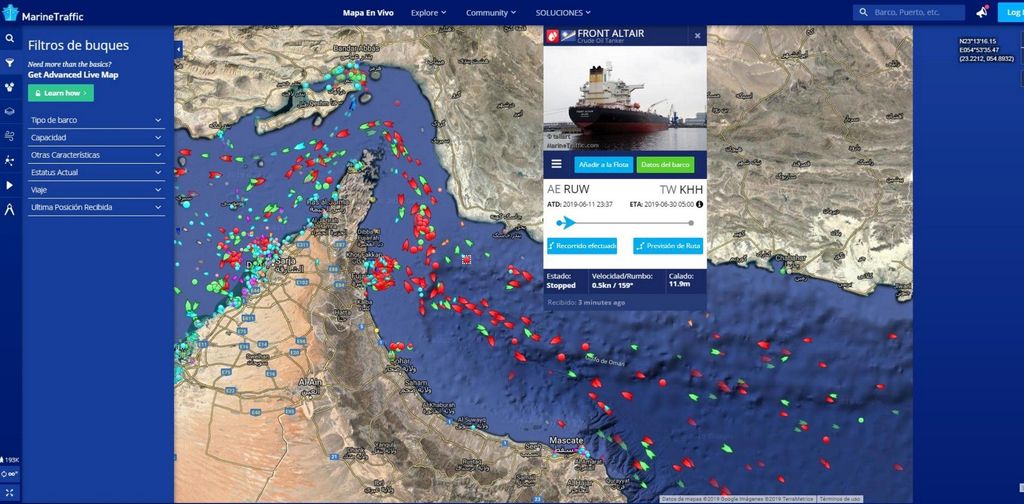The image size is (1024, 504).
Task: Close the FRONT ALTAIR vessel popup
Action: tap(697, 36)
